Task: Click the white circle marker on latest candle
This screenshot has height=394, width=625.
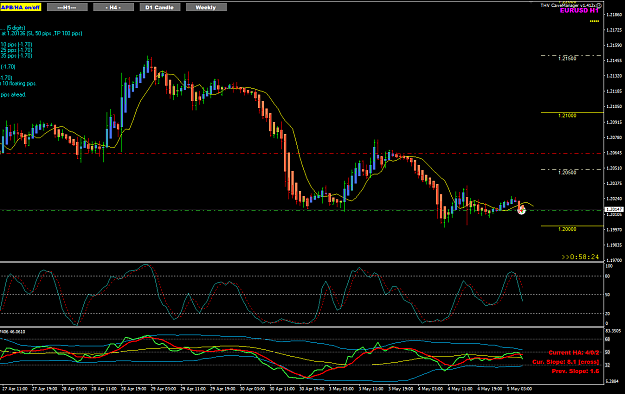Action: click(521, 210)
